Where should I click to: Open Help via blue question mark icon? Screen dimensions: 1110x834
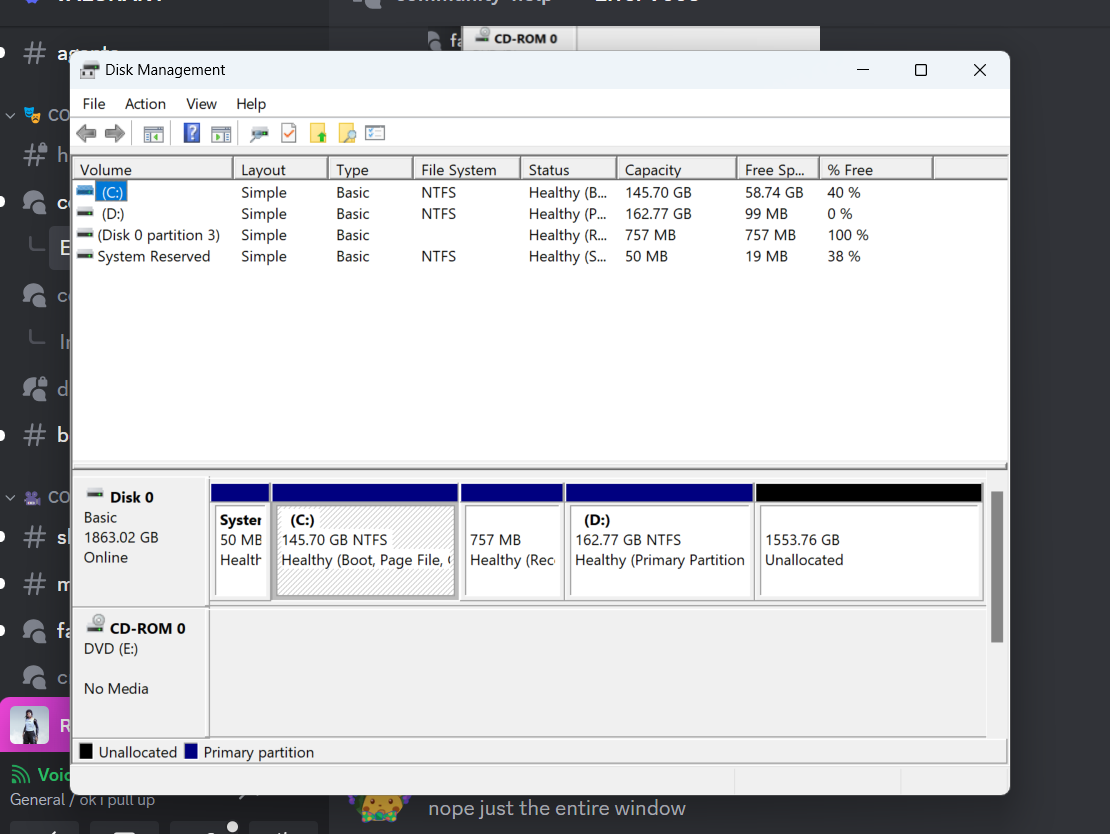(x=192, y=133)
